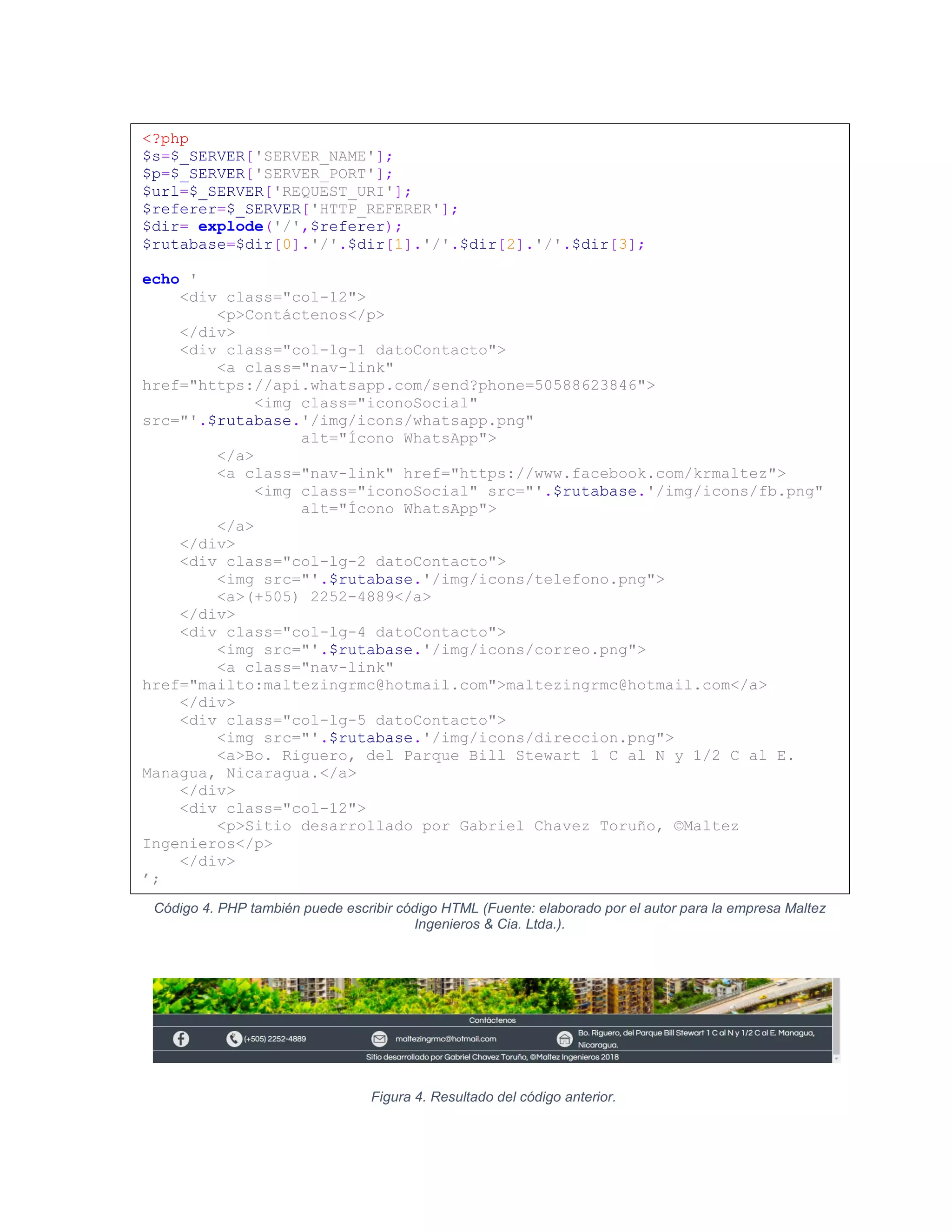
Task: Click the api.whatsapp.com href line
Action: 398,385
